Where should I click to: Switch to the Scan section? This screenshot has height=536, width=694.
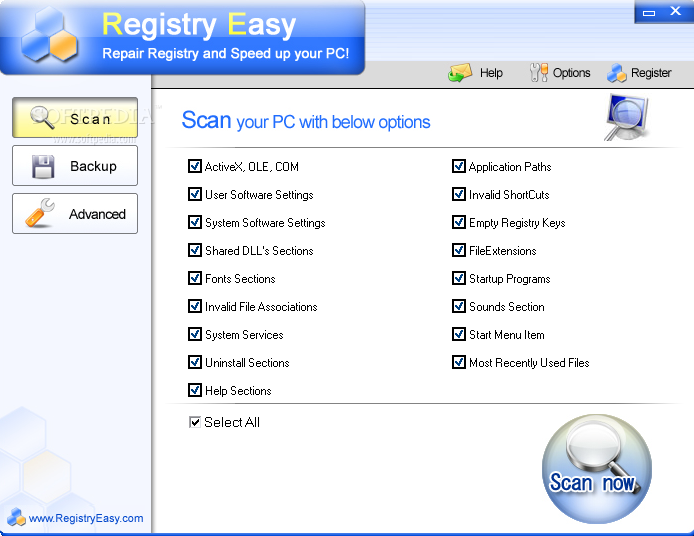(x=75, y=118)
